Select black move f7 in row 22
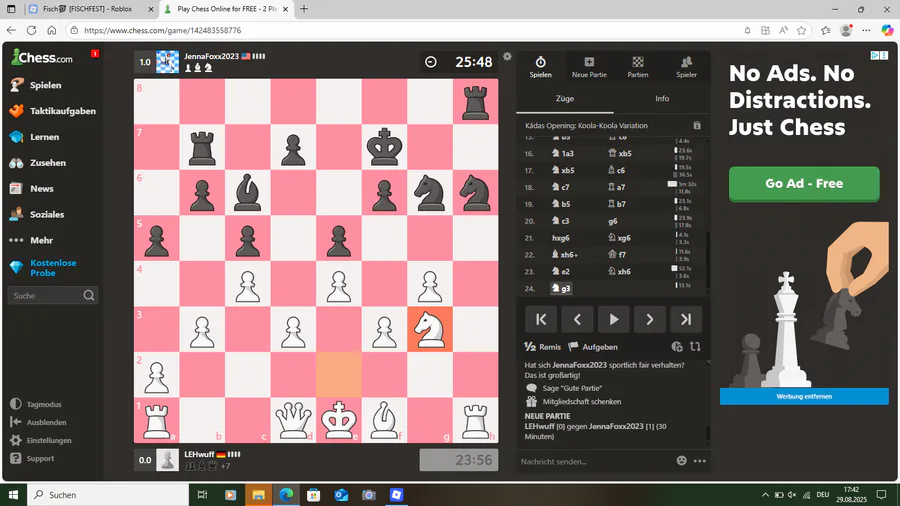This screenshot has width=900, height=506. click(617, 254)
